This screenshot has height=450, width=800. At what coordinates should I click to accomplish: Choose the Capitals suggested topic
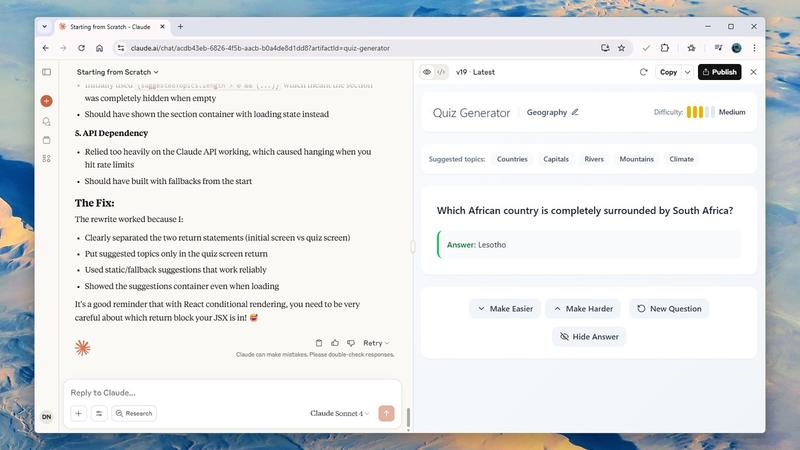556,159
